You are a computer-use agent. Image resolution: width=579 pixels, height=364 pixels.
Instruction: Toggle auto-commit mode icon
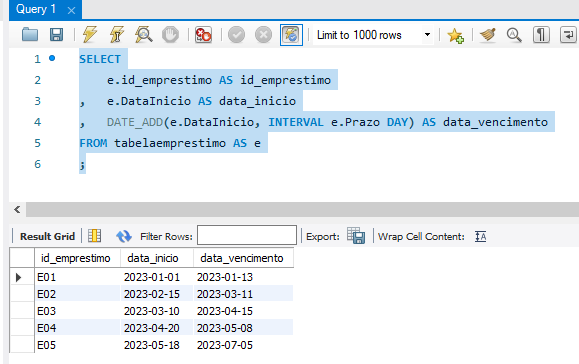(x=291, y=35)
